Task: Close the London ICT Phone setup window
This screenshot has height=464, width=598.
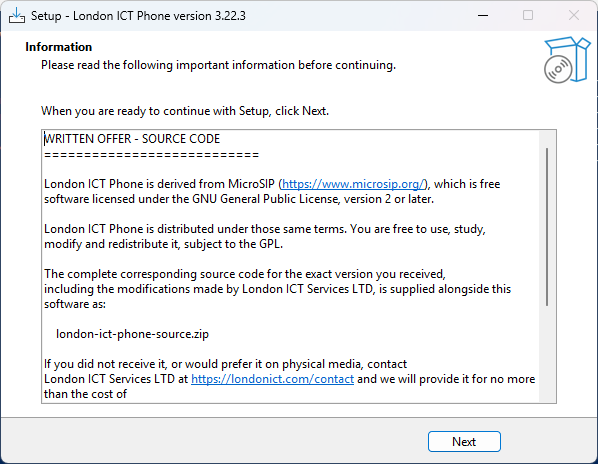Action: click(574, 16)
